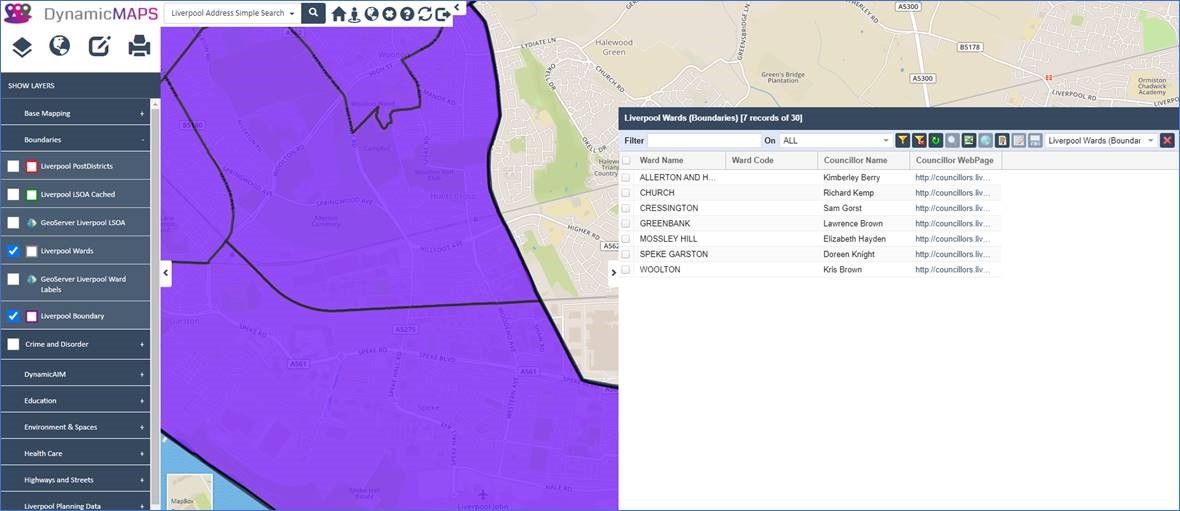Select the MOSSLEY HILL ward row
1180x511 pixels.
(810, 239)
